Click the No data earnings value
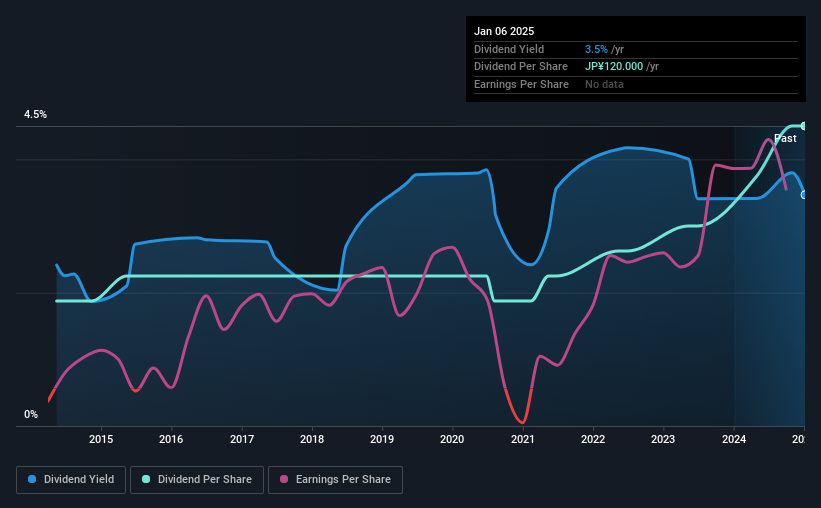 [x=604, y=84]
